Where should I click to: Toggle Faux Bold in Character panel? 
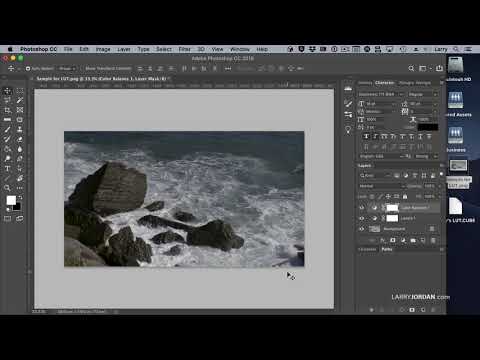click(x=366, y=137)
